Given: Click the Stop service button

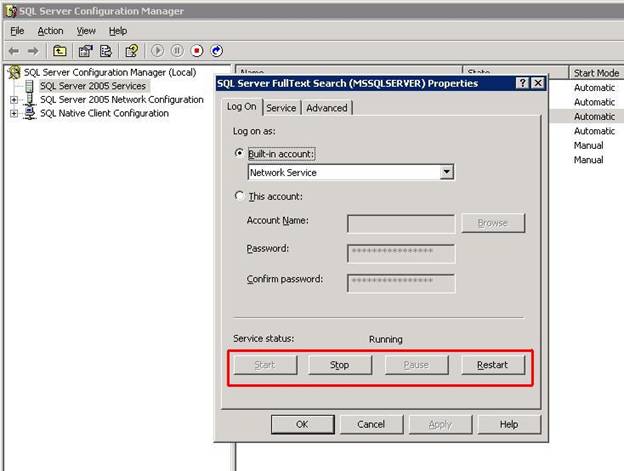Looking at the screenshot, I should point(339,365).
